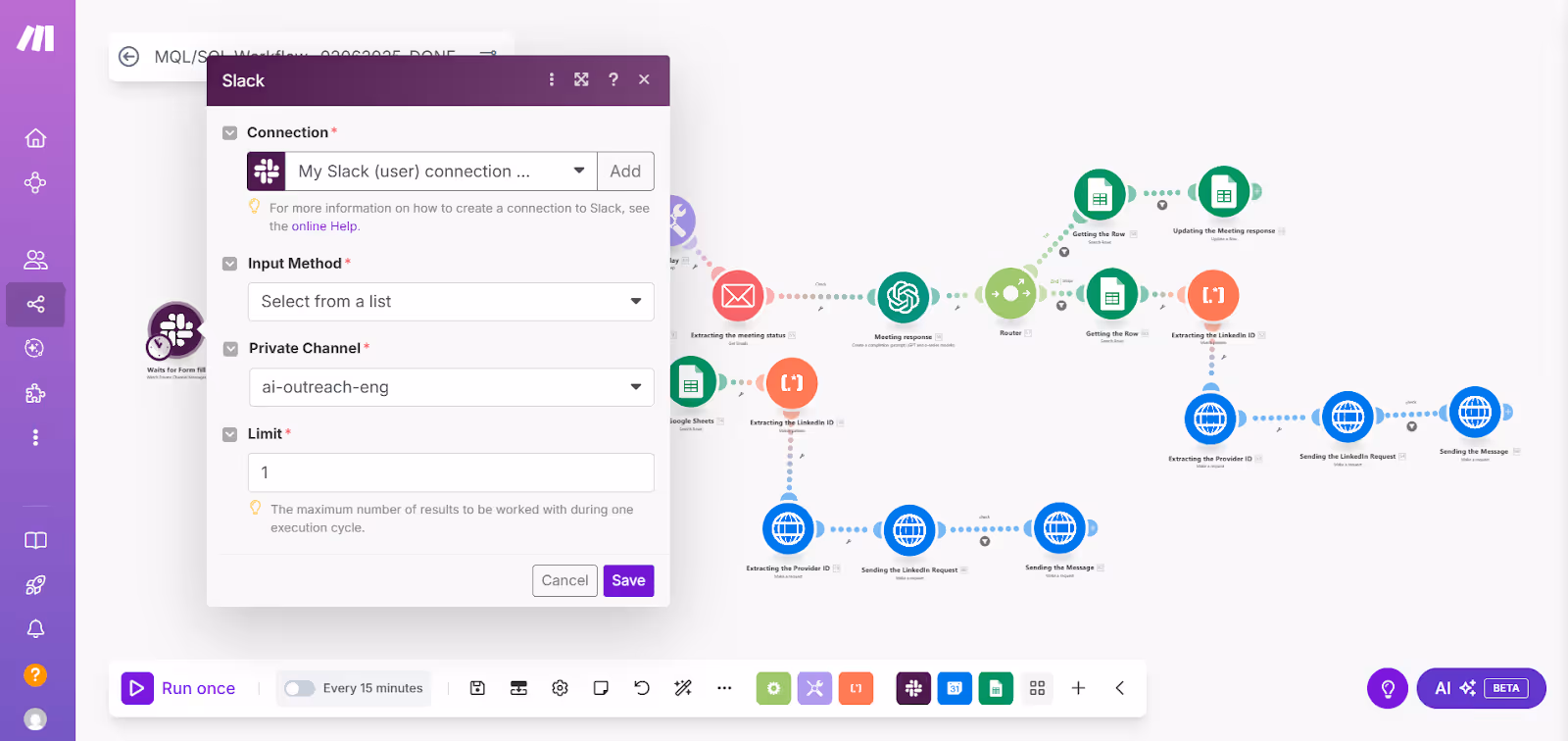Screen dimensions: 1568x741
Task: Select the Updating the Meeting response module
Action: tap(1224, 192)
